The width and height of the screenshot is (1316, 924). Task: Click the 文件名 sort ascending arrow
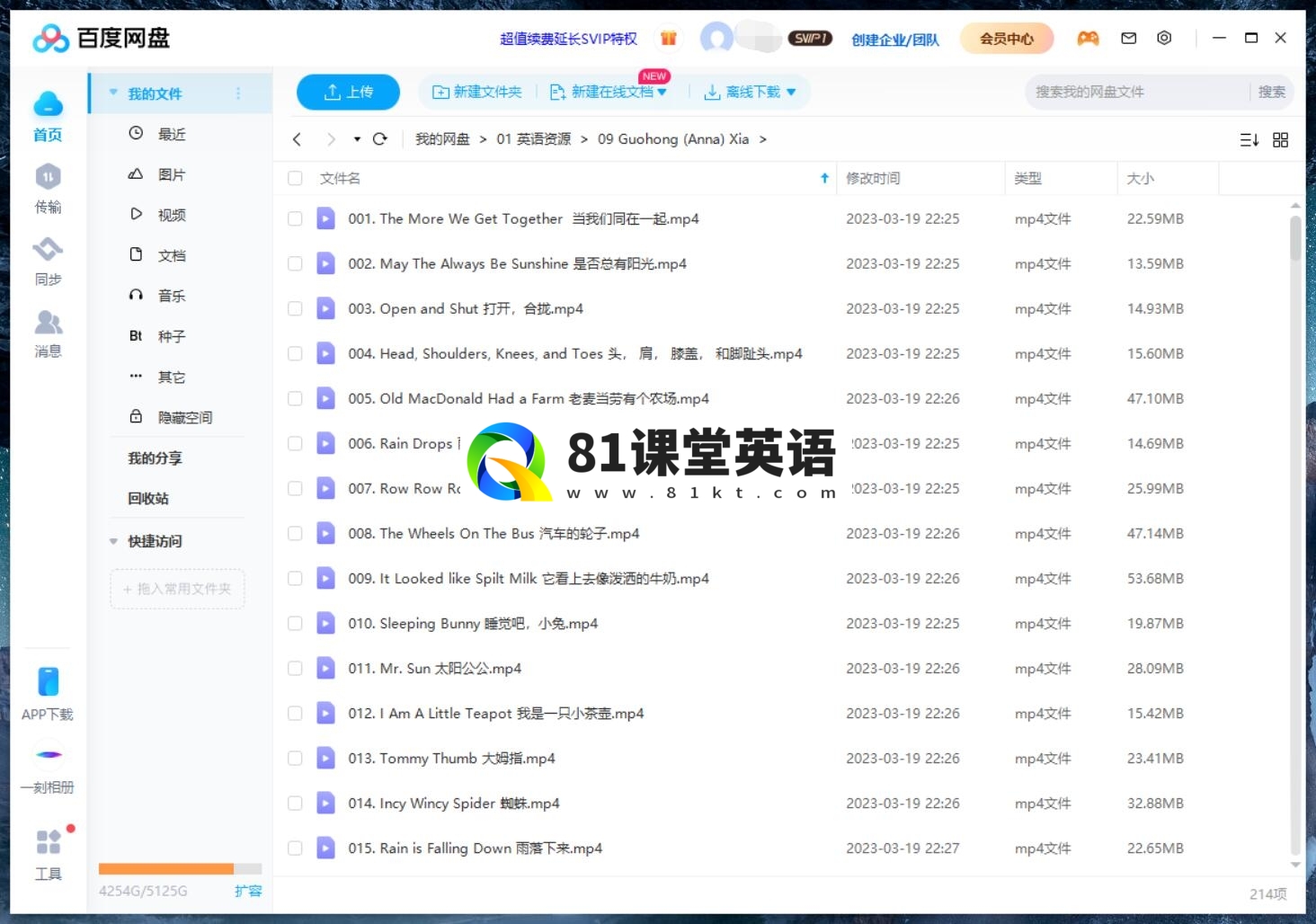tap(824, 178)
